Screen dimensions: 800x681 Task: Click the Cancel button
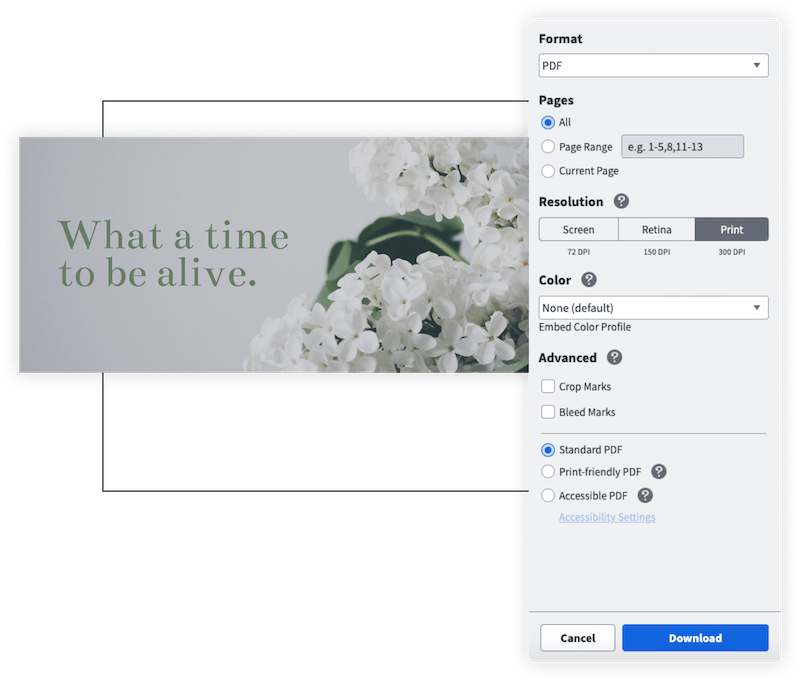[x=578, y=638]
